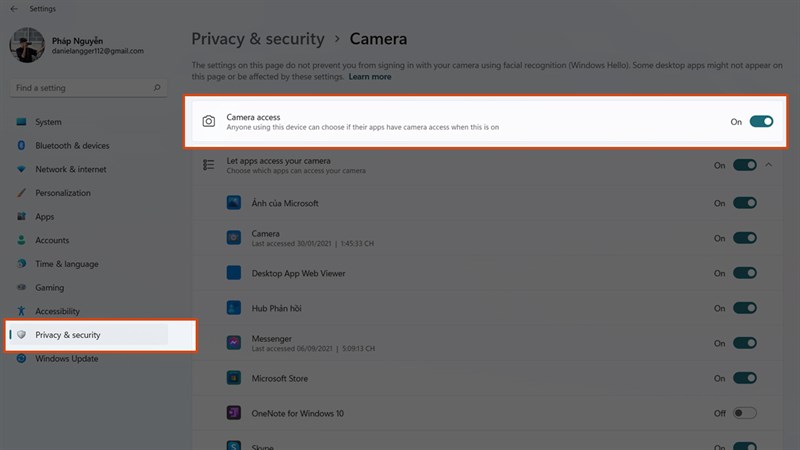Click the search magnifier in Find a setting
Viewport: 800px width, 450px height.
tap(157, 88)
